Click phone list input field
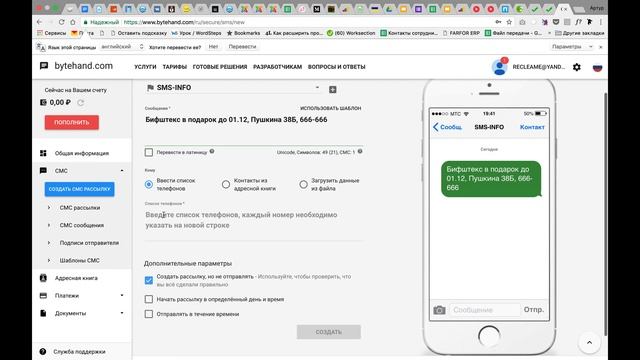This screenshot has height=360, width=640. pos(253,220)
